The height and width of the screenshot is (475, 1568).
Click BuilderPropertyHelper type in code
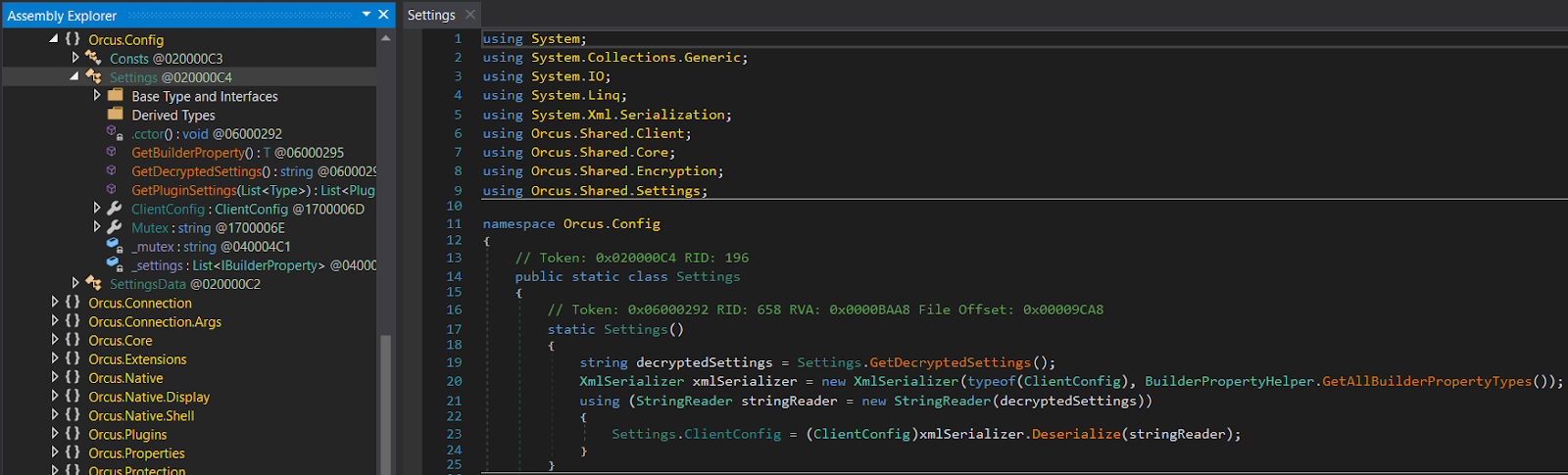coord(1229,381)
